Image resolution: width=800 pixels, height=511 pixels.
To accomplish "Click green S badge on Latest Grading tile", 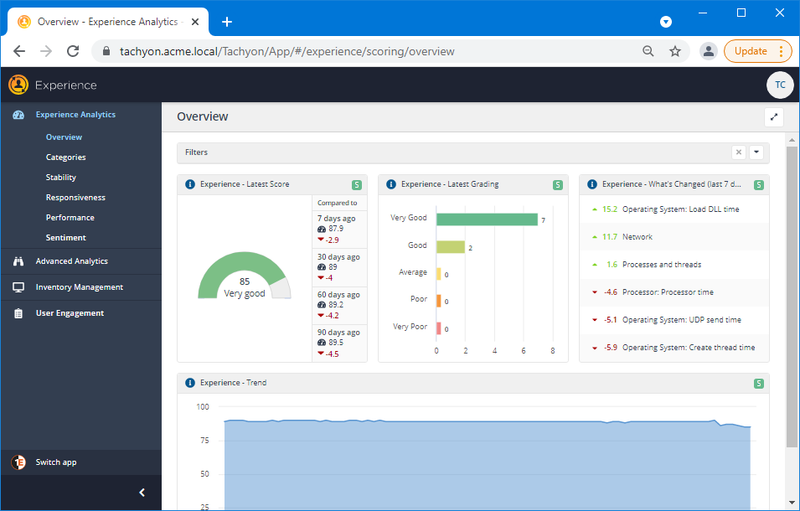I will point(558,185).
